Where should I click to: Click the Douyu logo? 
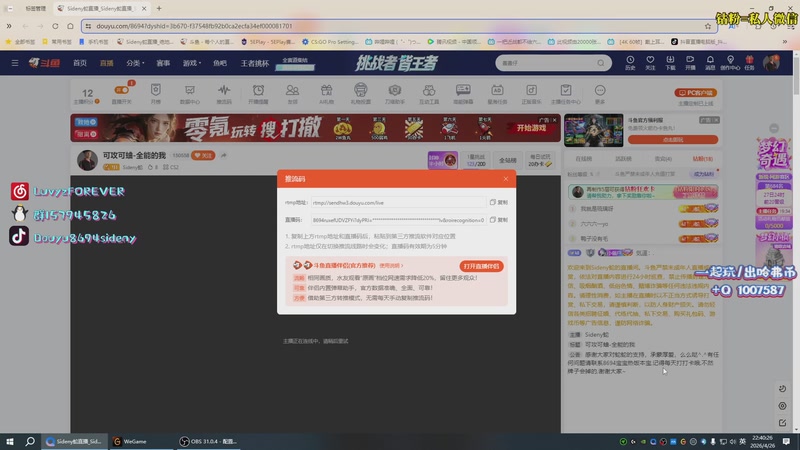pyautogui.click(x=44, y=63)
